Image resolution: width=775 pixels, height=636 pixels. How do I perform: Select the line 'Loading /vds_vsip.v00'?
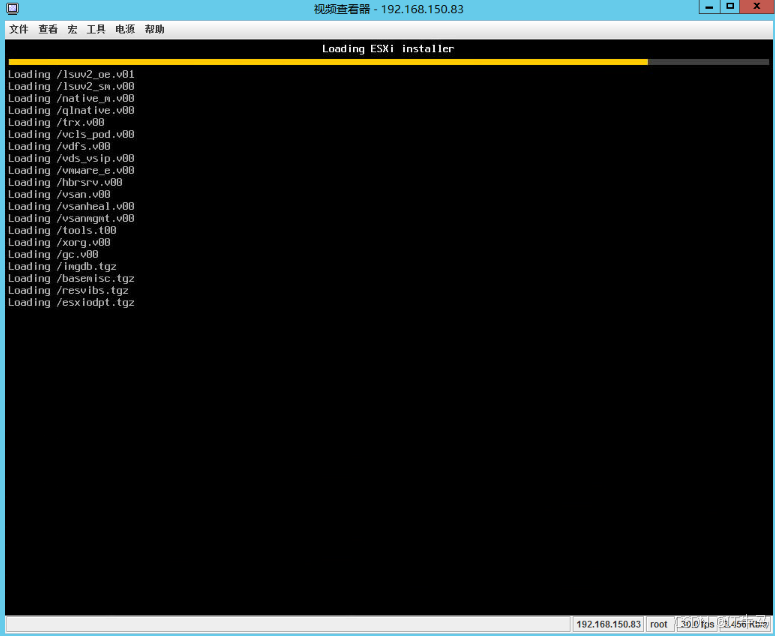point(71,158)
